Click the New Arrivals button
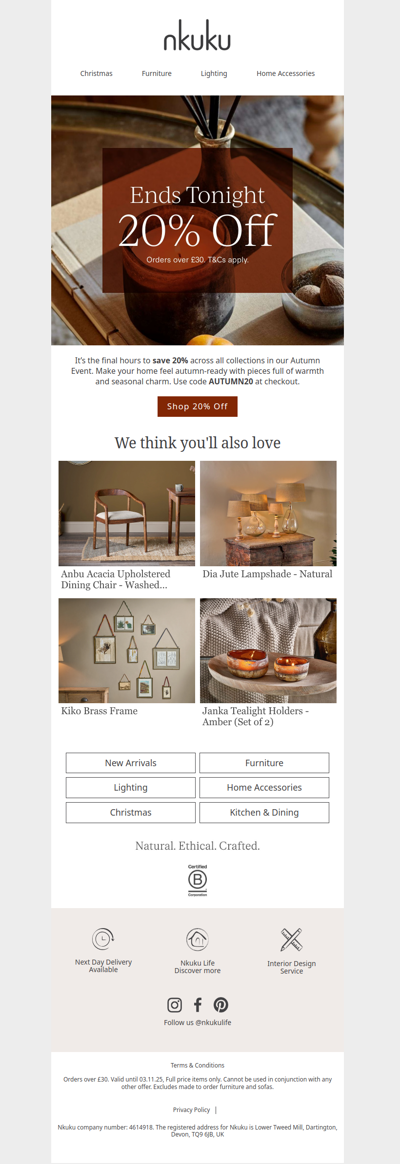The image size is (400, 1164). pos(131,763)
